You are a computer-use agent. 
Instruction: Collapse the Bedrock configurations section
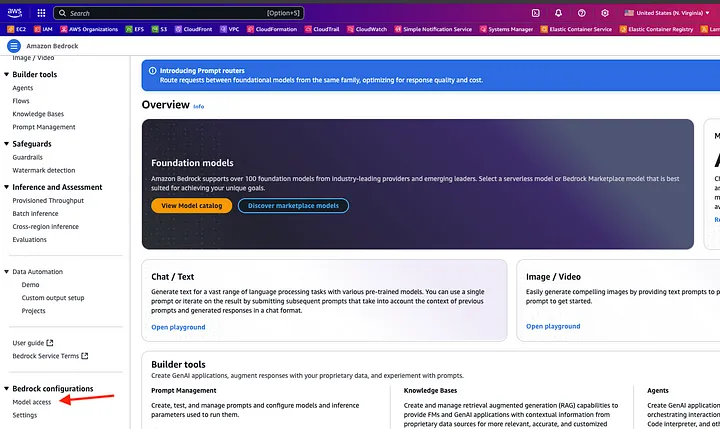[x=6, y=389]
